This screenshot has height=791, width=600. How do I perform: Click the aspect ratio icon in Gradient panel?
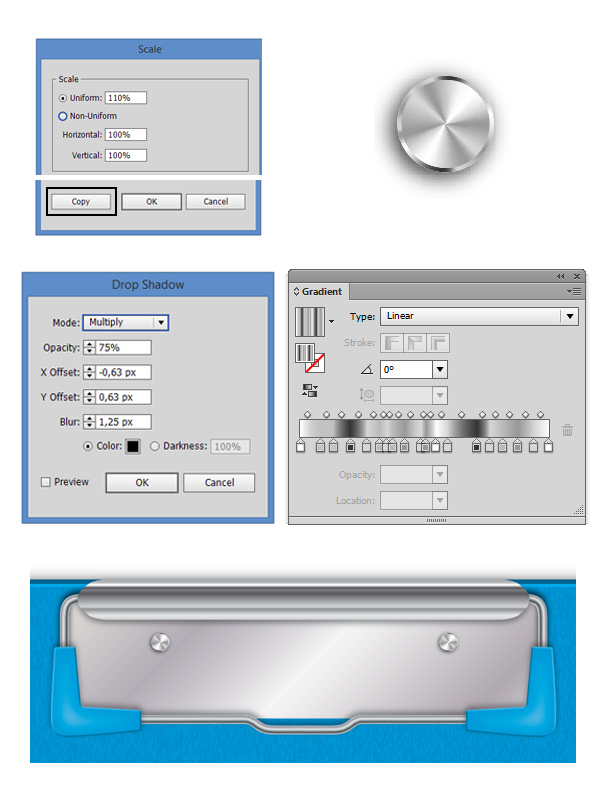click(367, 395)
